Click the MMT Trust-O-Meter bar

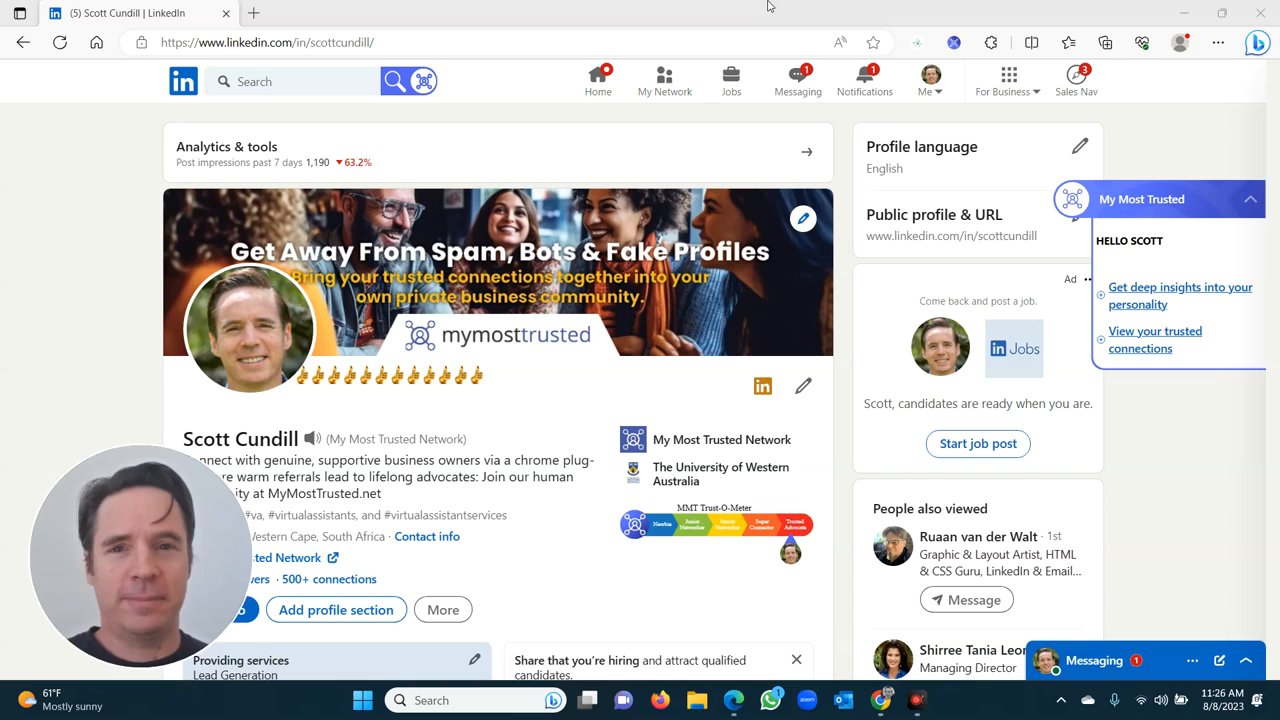pyautogui.click(x=716, y=524)
